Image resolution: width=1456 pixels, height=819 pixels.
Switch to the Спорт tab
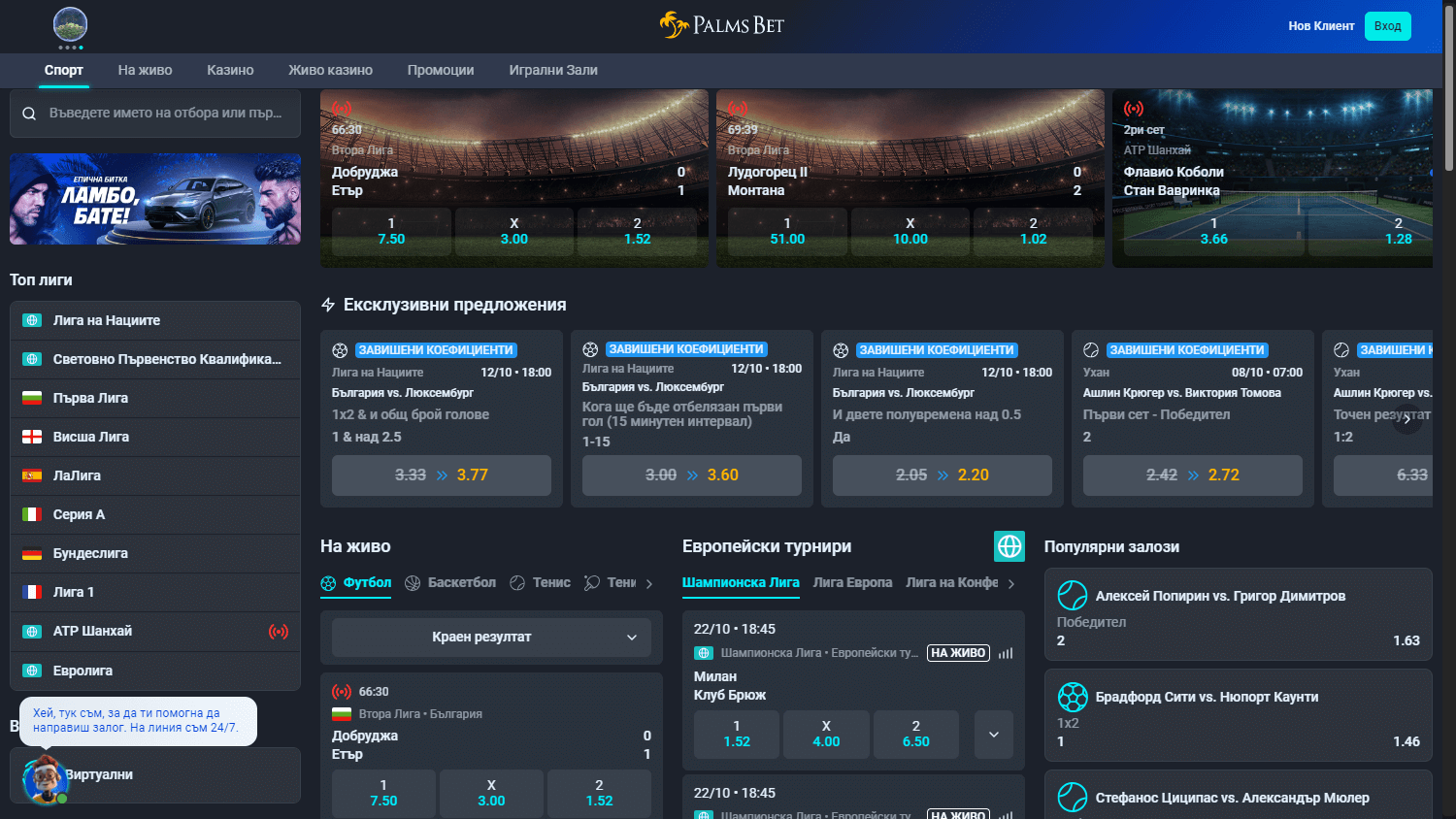coord(64,70)
